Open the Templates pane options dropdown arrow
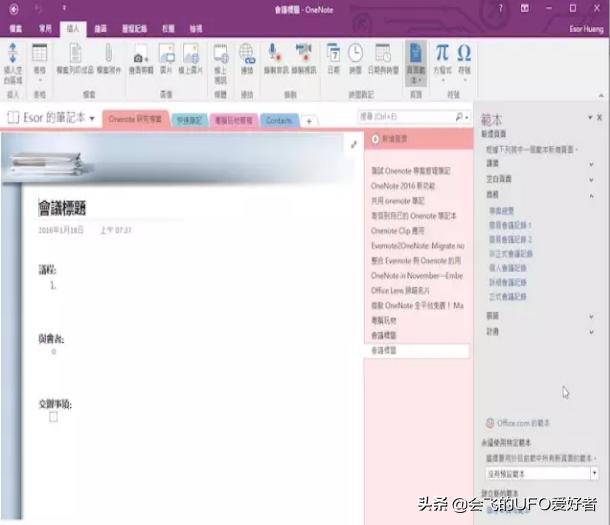610x525 pixels. pos(590,117)
